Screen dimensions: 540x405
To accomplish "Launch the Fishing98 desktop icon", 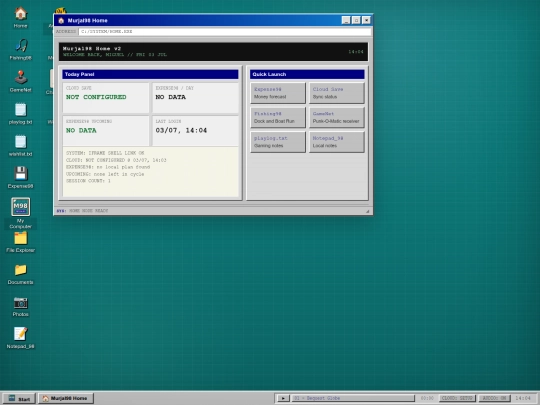I will coord(21,49).
